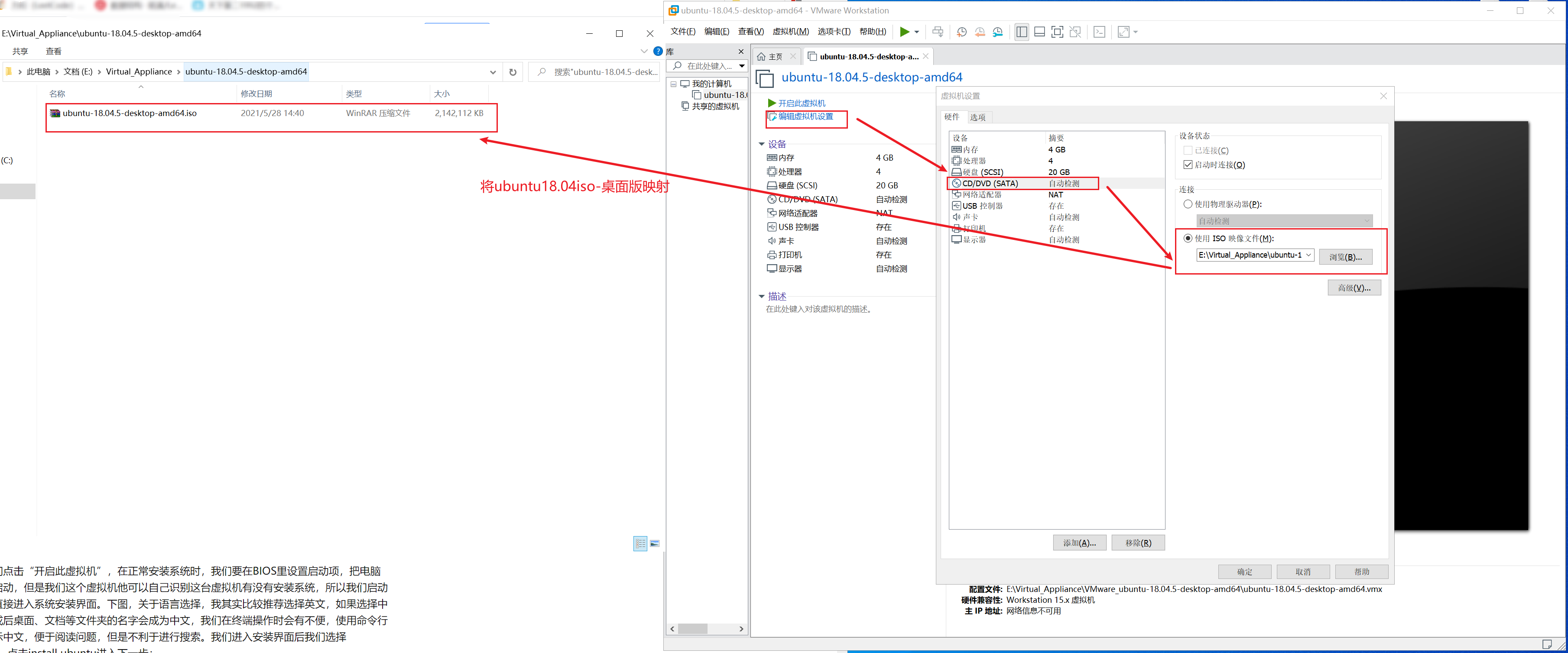Select USB 控制器 in settings hardware list
This screenshot has height=653, width=1568.
1057,206
